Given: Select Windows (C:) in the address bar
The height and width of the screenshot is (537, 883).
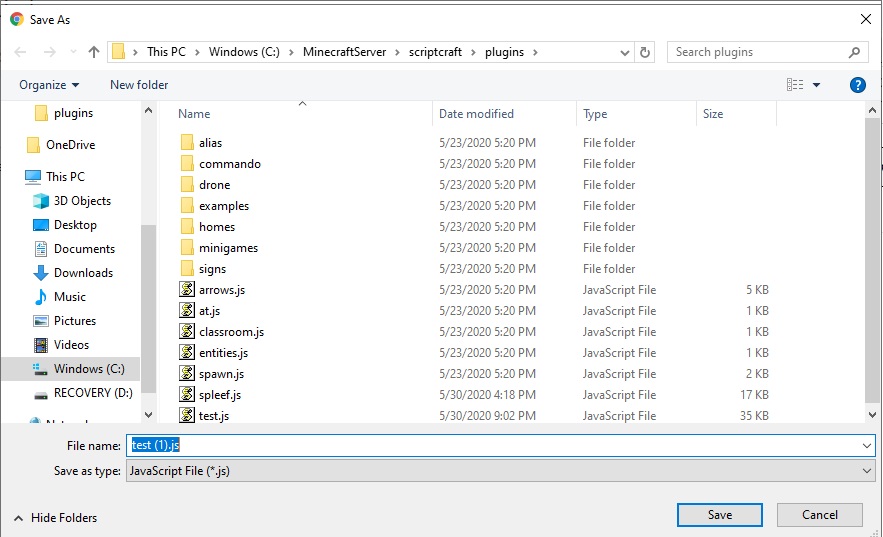Looking at the screenshot, I should click(244, 52).
